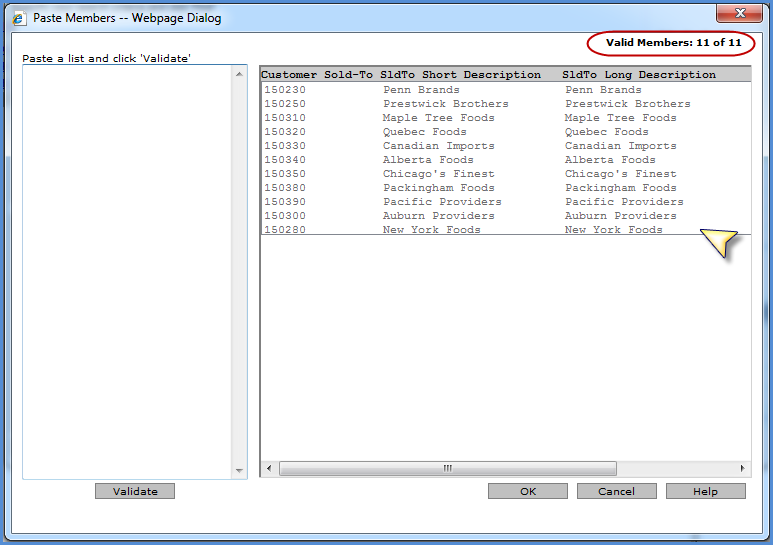Click Quebec Foods long description

606,132
